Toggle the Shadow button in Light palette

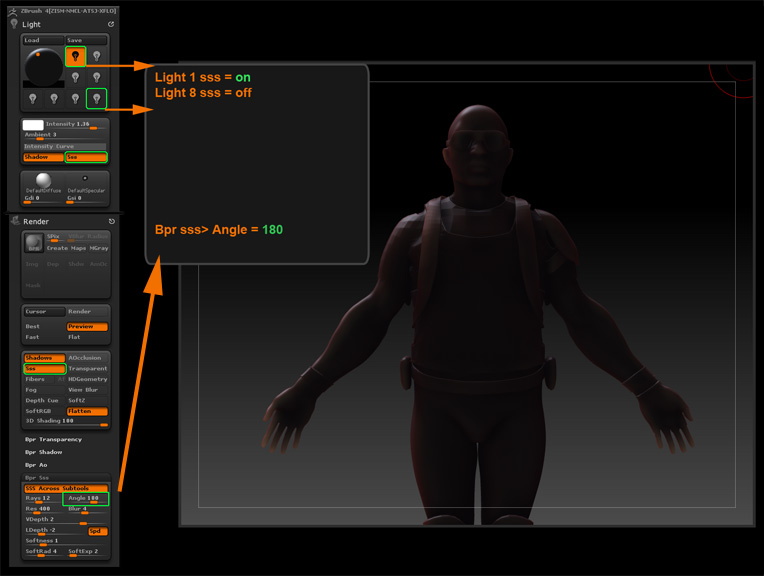(x=43, y=157)
